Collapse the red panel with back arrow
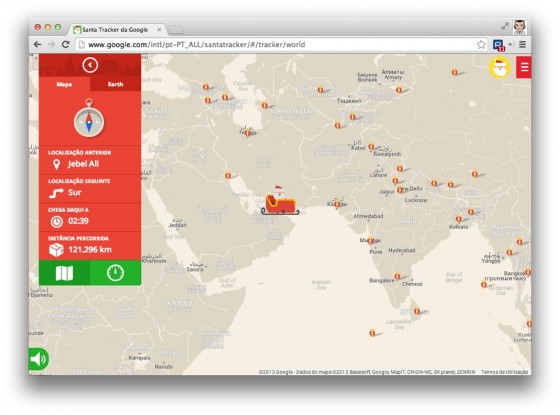This screenshot has height=415, width=560. coord(90,65)
